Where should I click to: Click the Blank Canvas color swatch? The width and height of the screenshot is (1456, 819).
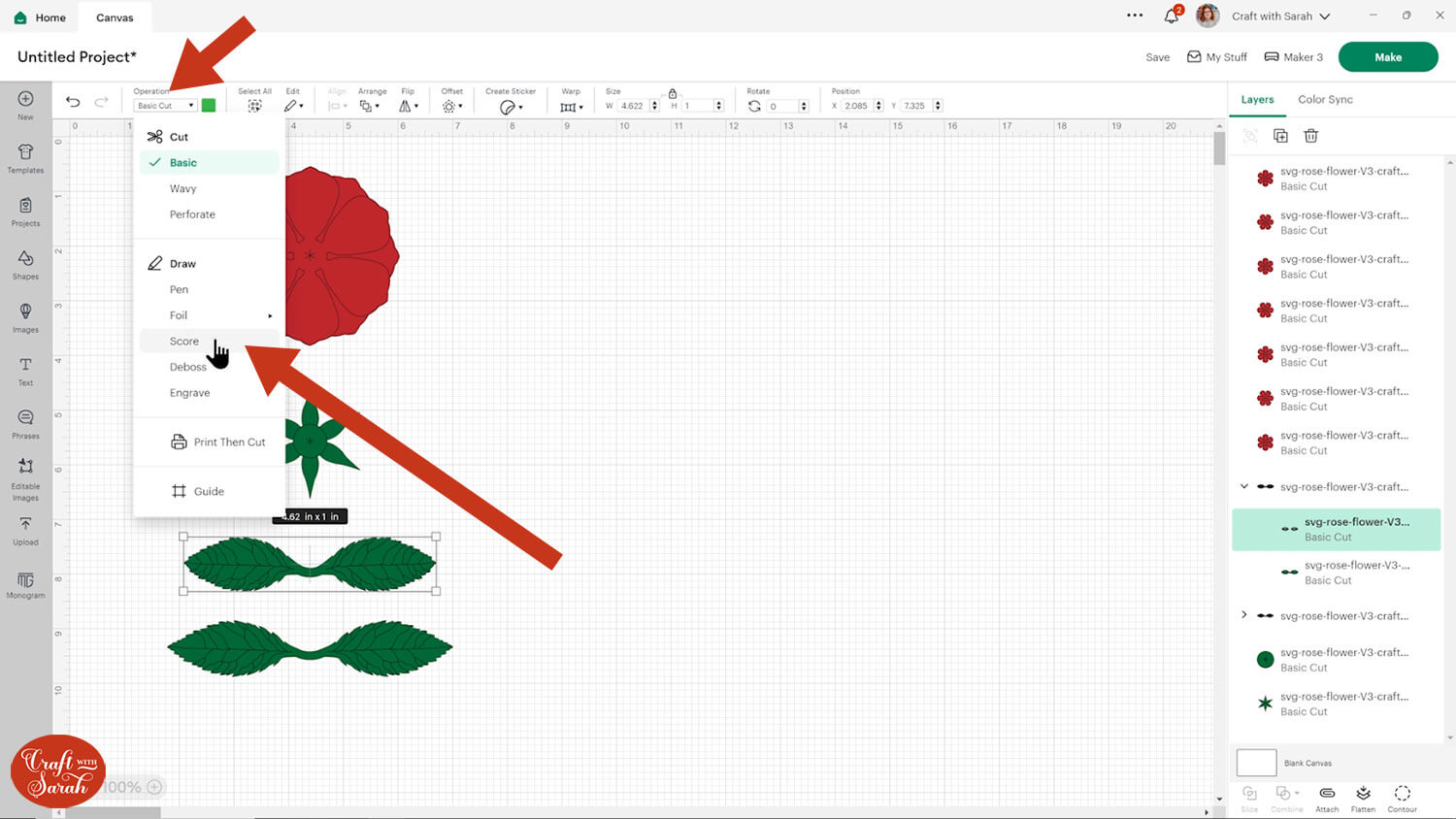pyautogui.click(x=1256, y=763)
